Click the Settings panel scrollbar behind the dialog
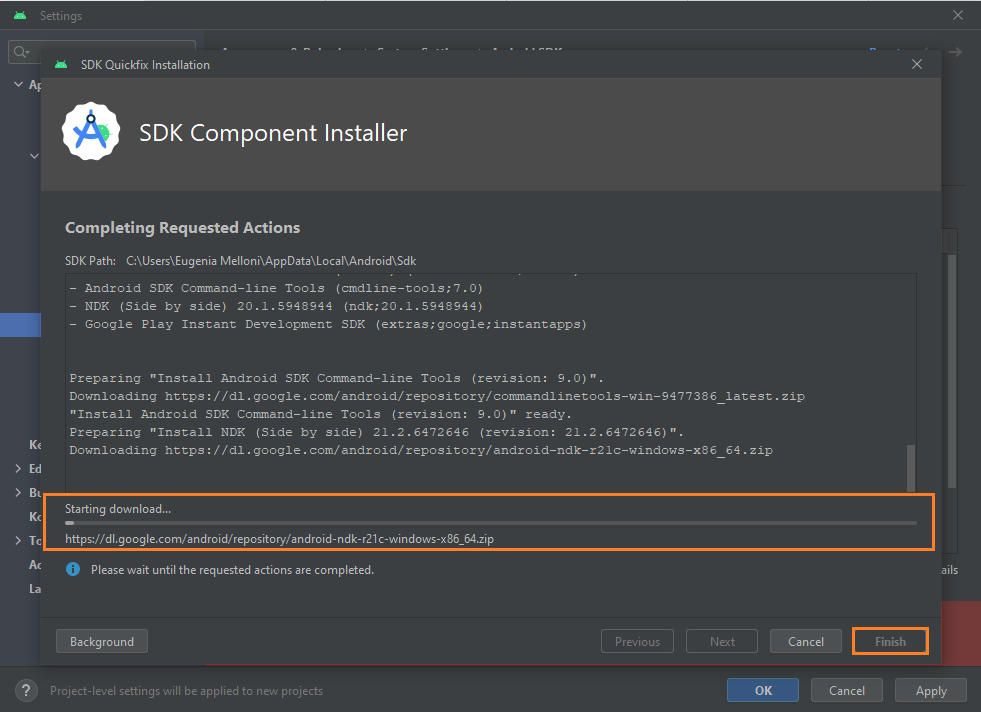This screenshot has height=712, width=981. point(952,370)
